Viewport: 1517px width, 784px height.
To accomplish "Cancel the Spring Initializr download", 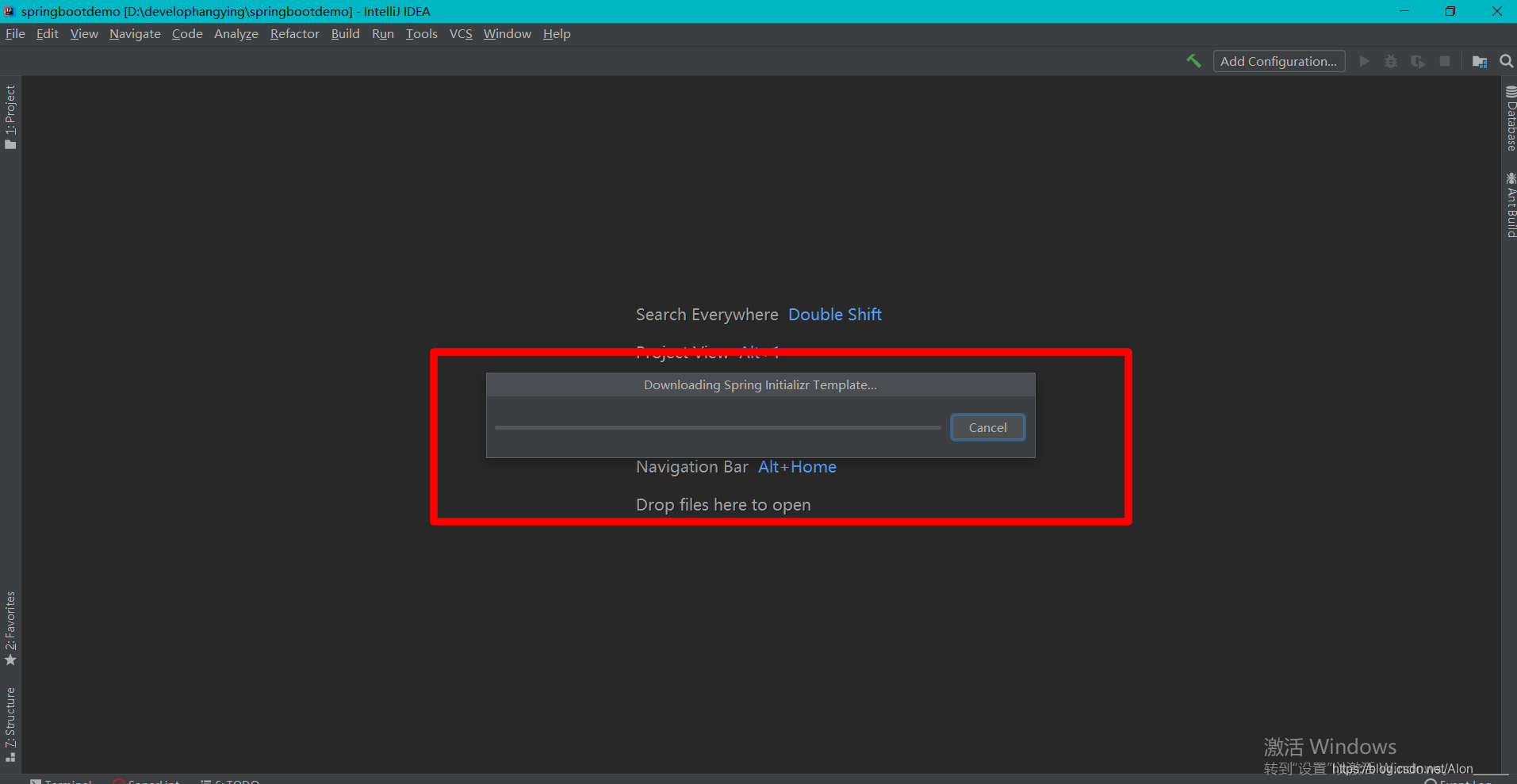I will [x=988, y=427].
